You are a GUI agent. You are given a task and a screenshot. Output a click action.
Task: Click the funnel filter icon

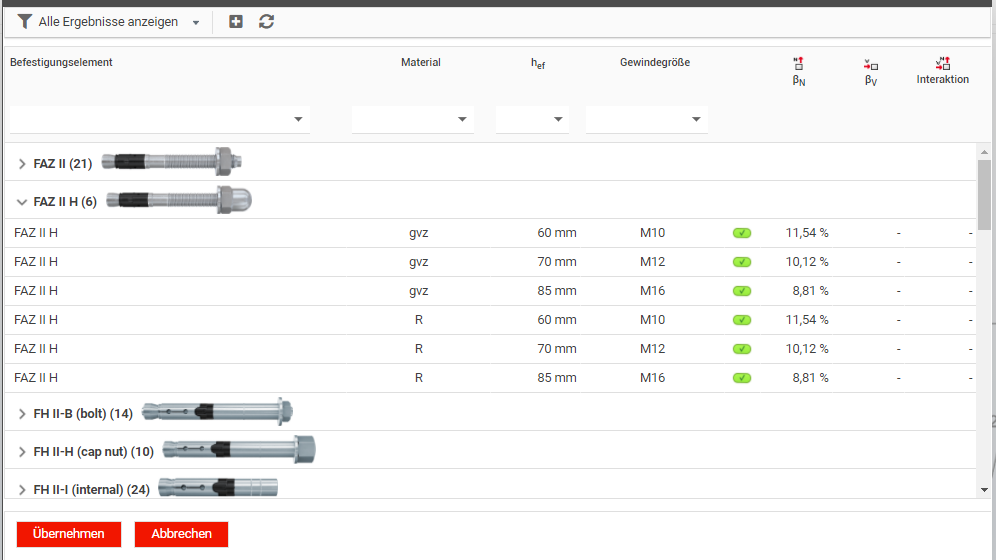[24, 22]
